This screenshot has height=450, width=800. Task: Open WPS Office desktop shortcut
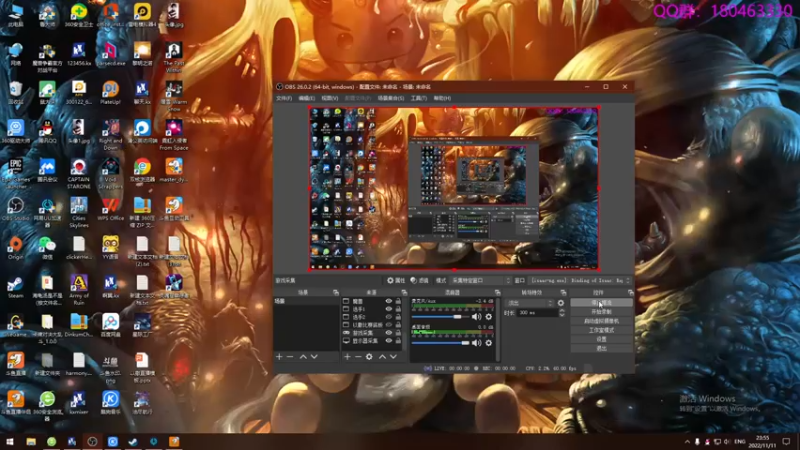click(x=110, y=210)
